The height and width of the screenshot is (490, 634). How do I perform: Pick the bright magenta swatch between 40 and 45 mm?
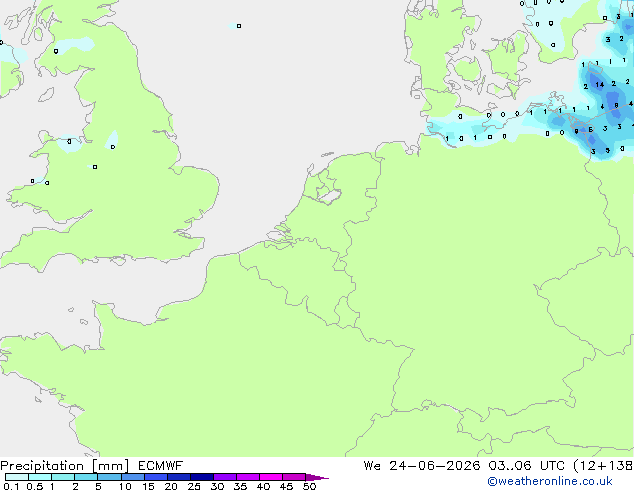[x=271, y=477]
